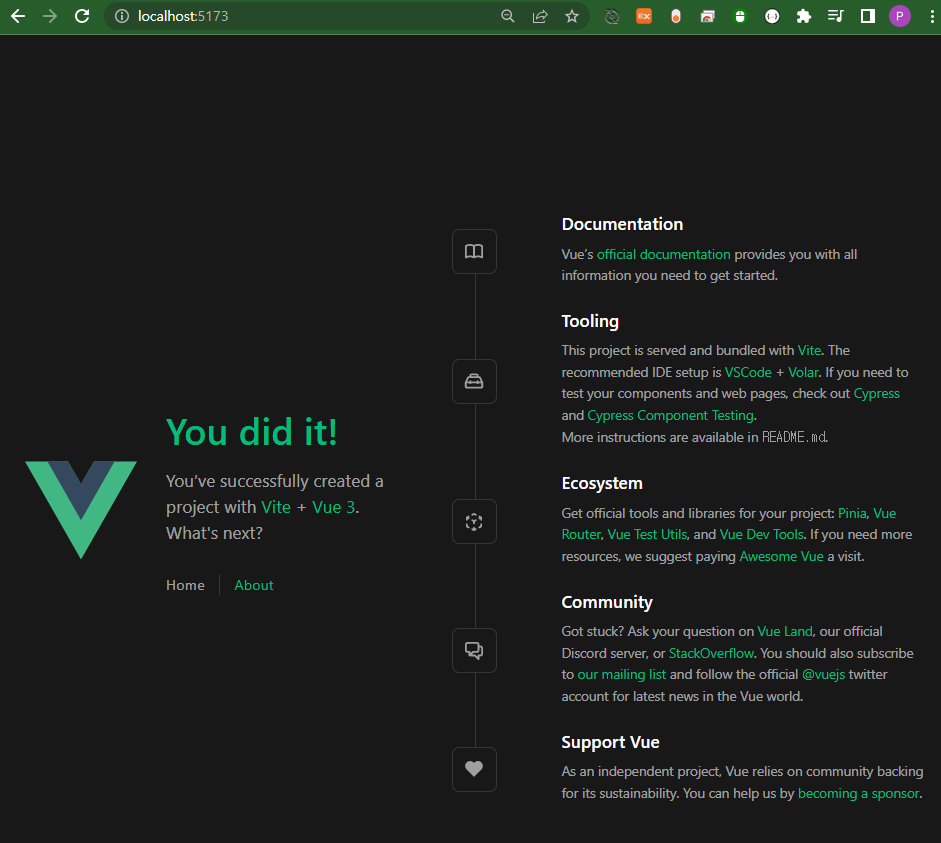Open the About navigation link
The width and height of the screenshot is (941, 843).
[254, 585]
